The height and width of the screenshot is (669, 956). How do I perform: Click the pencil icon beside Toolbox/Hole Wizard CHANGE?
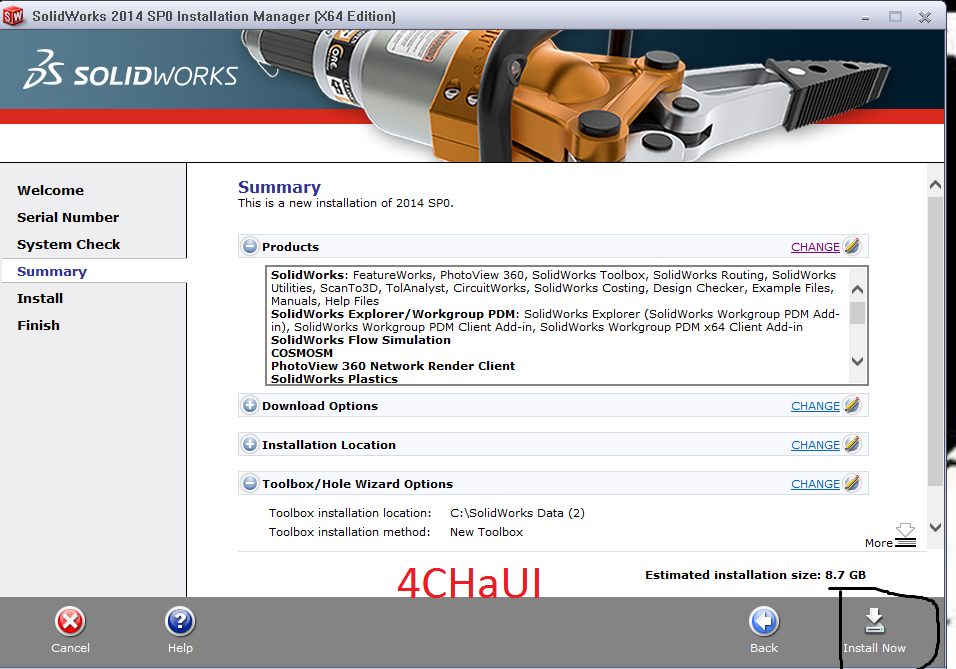pyautogui.click(x=852, y=484)
